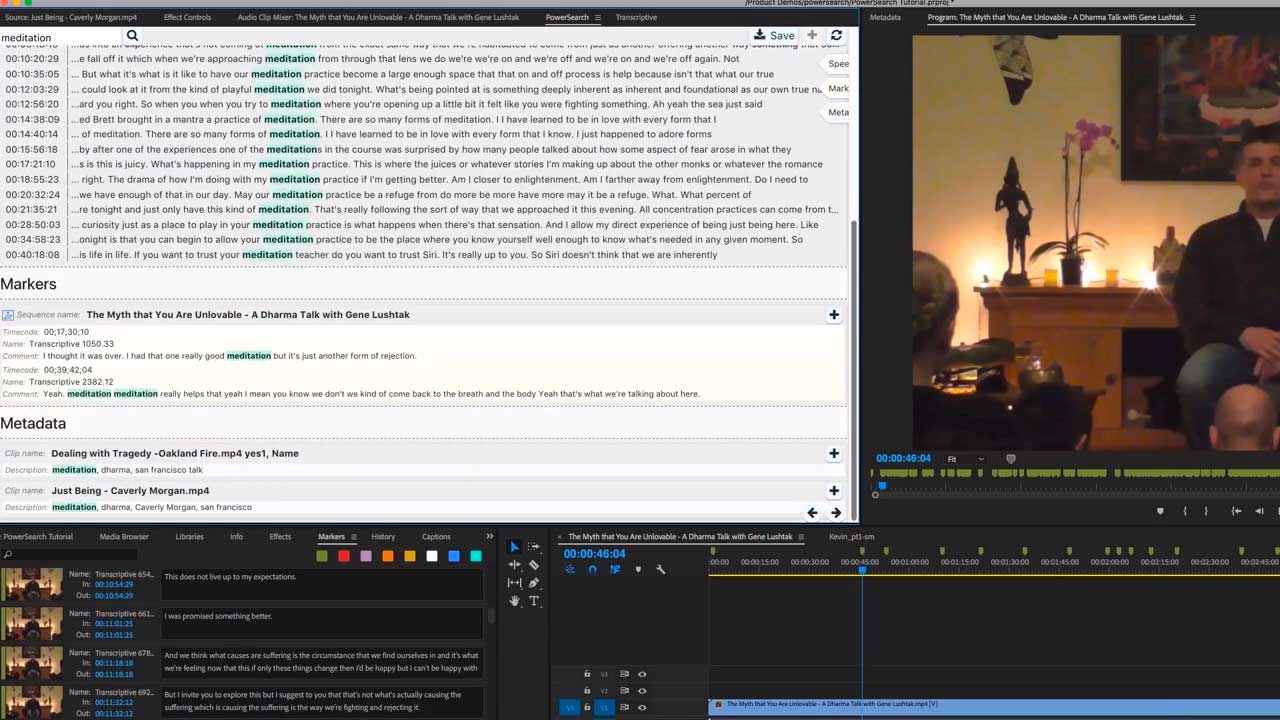Jump to transcript result at 00:28:50:03
Image resolution: width=1280 pixels, height=720 pixels.
coord(32,225)
